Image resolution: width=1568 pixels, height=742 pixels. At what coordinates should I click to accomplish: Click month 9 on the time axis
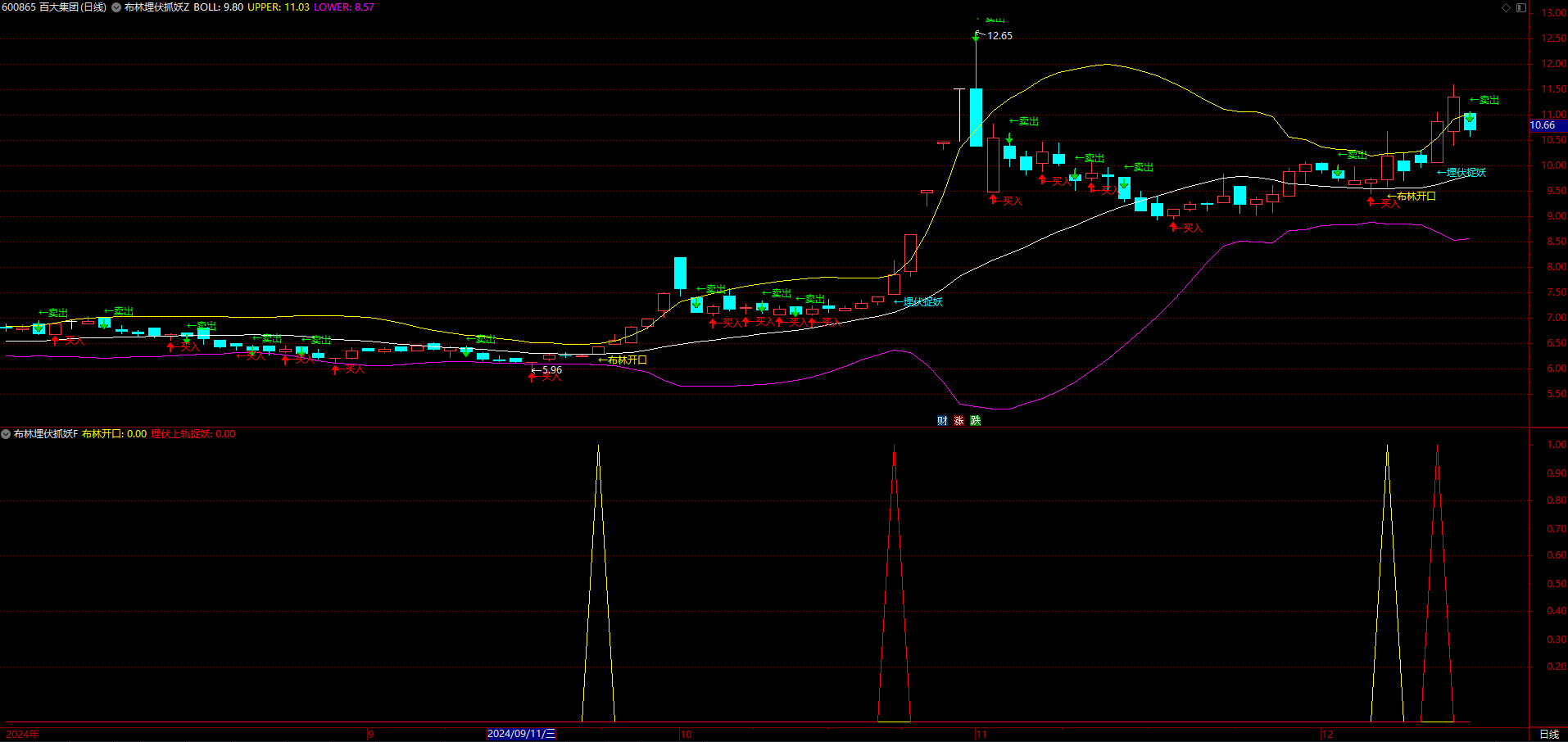click(x=371, y=735)
